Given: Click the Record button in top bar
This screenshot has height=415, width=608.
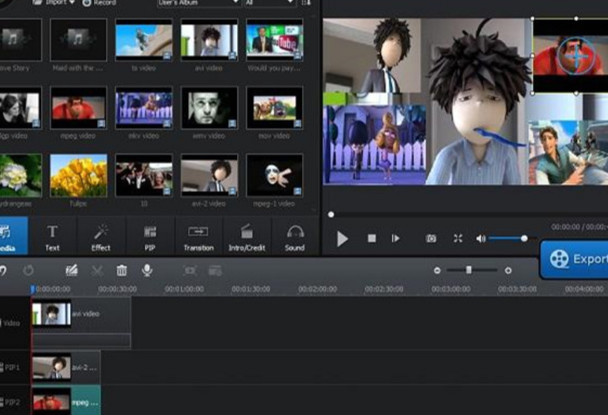Looking at the screenshot, I should pos(100,3).
